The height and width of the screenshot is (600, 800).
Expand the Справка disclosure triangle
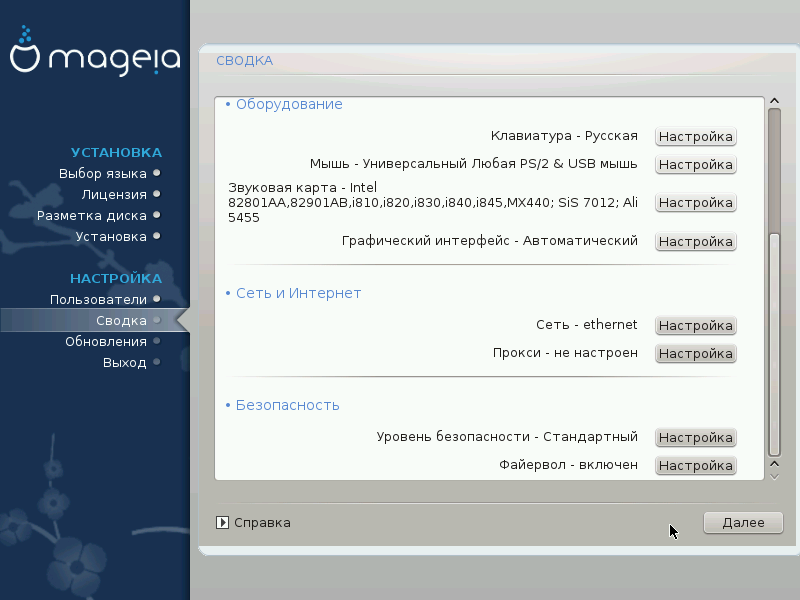(223, 522)
